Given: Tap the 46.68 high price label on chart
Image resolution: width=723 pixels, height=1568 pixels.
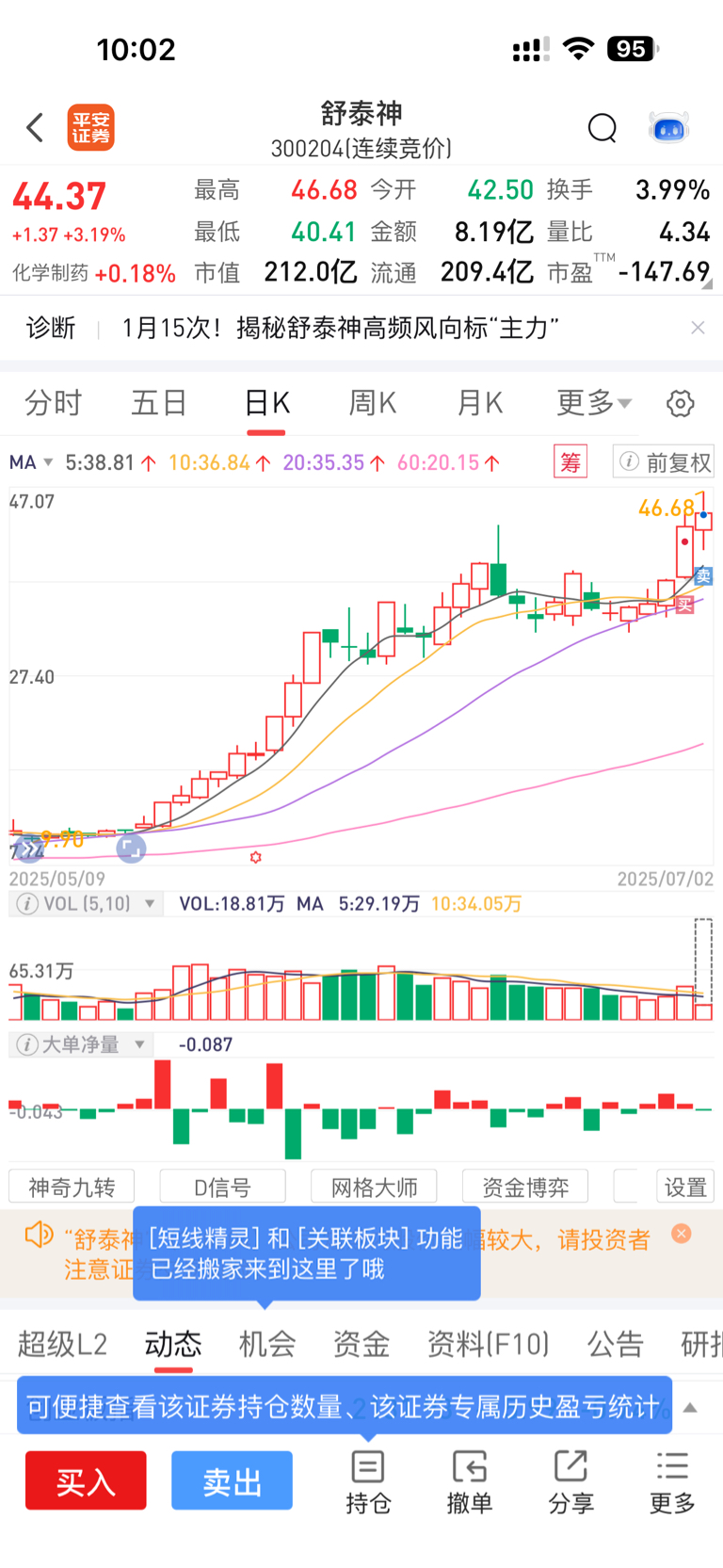Looking at the screenshot, I should (x=666, y=509).
